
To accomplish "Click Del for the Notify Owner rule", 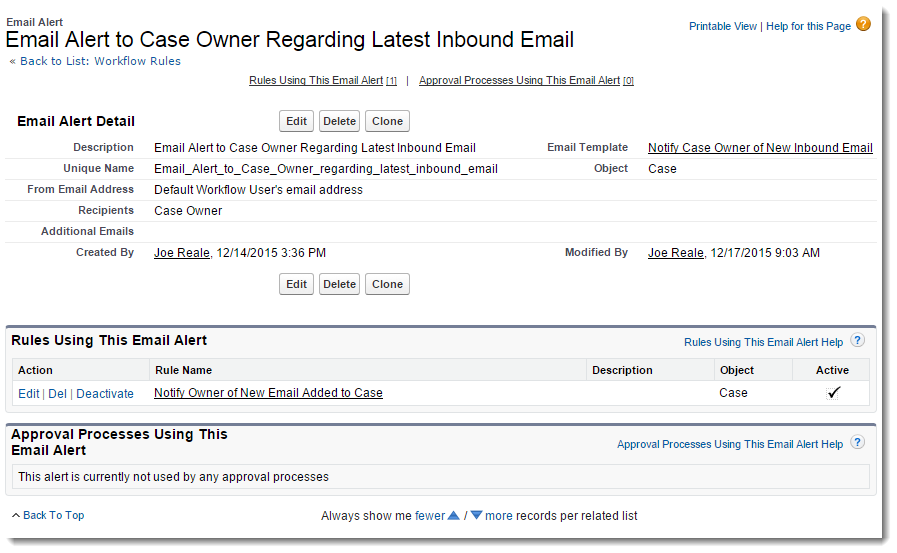I will 57,393.
